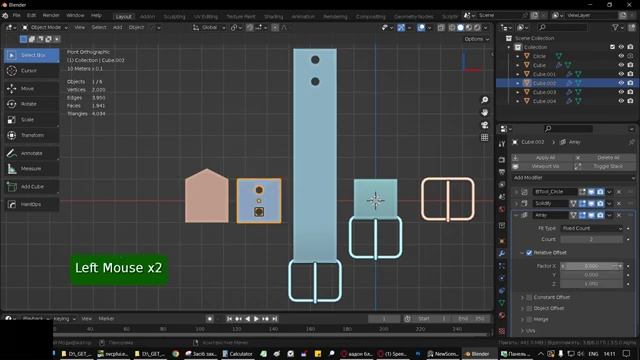
Task: Uncheck the Relative Offset checkbox
Action: (x=529, y=253)
